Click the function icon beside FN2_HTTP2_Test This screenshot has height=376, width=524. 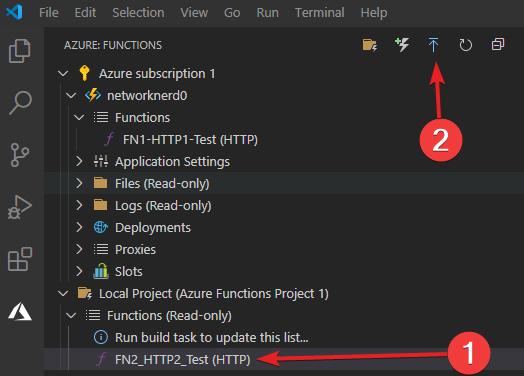[101, 359]
